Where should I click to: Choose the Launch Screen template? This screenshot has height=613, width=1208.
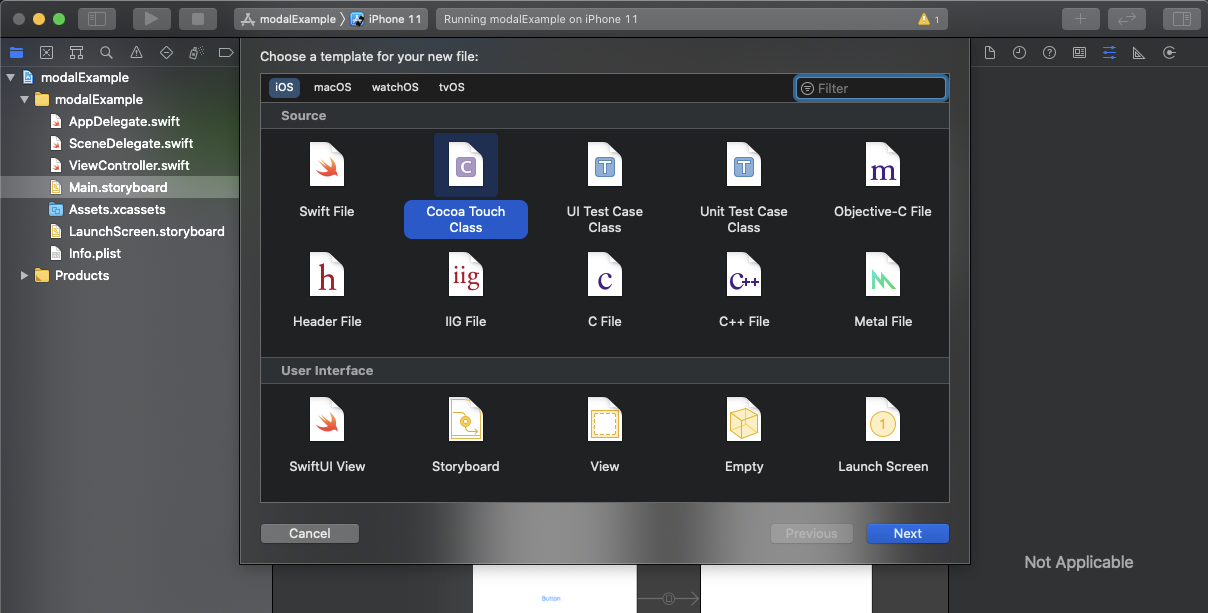coord(883,435)
